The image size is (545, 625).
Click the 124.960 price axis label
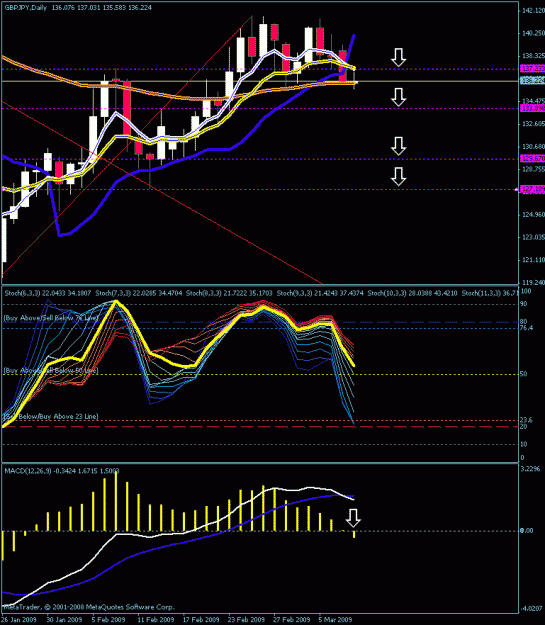point(533,215)
